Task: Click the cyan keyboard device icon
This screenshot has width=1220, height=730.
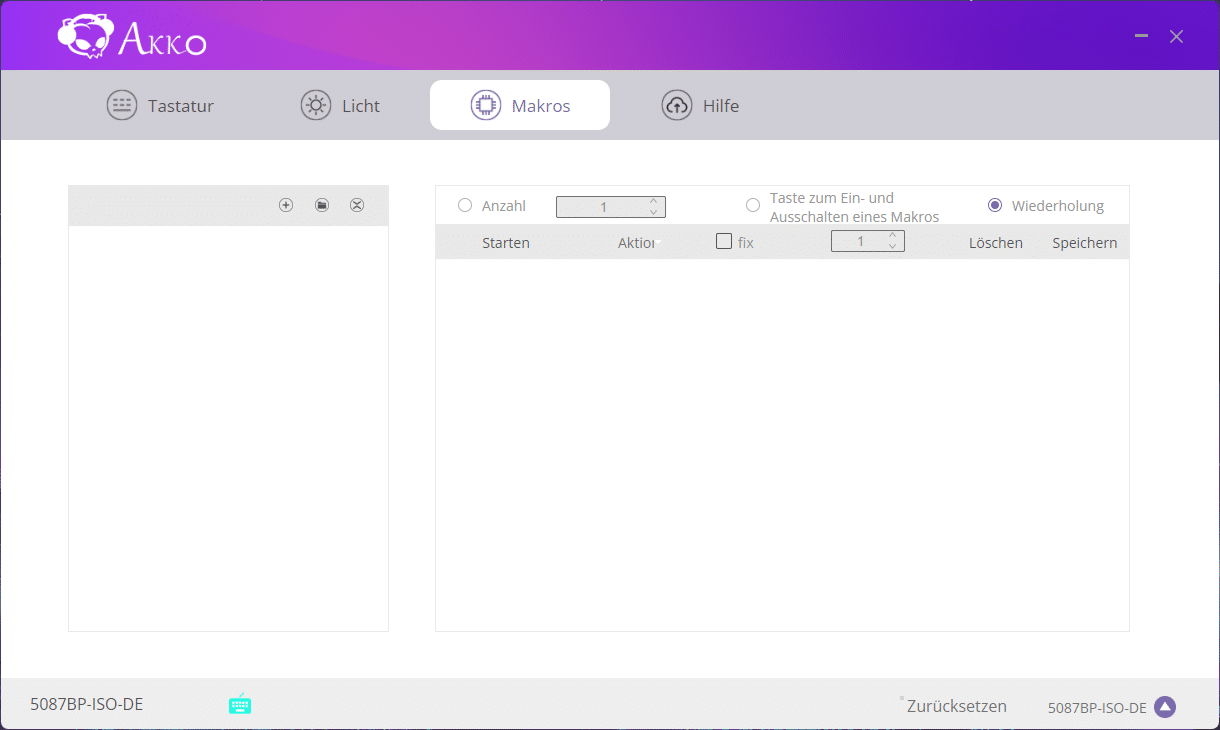Action: tap(240, 704)
